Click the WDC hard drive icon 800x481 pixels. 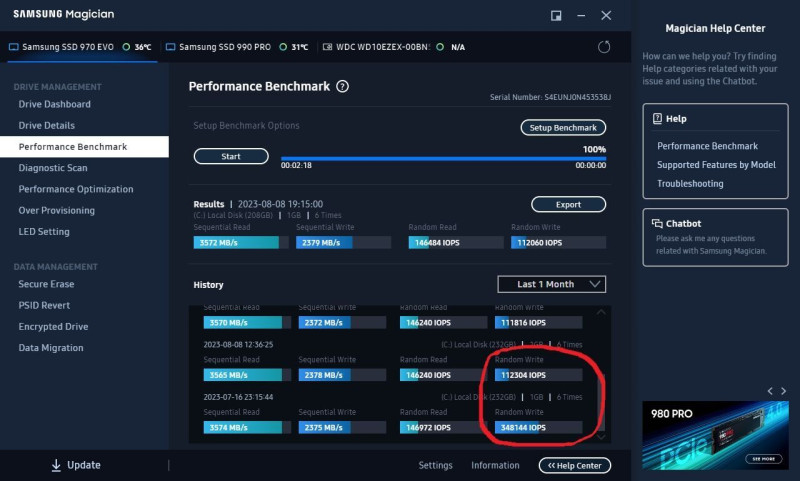click(x=327, y=47)
